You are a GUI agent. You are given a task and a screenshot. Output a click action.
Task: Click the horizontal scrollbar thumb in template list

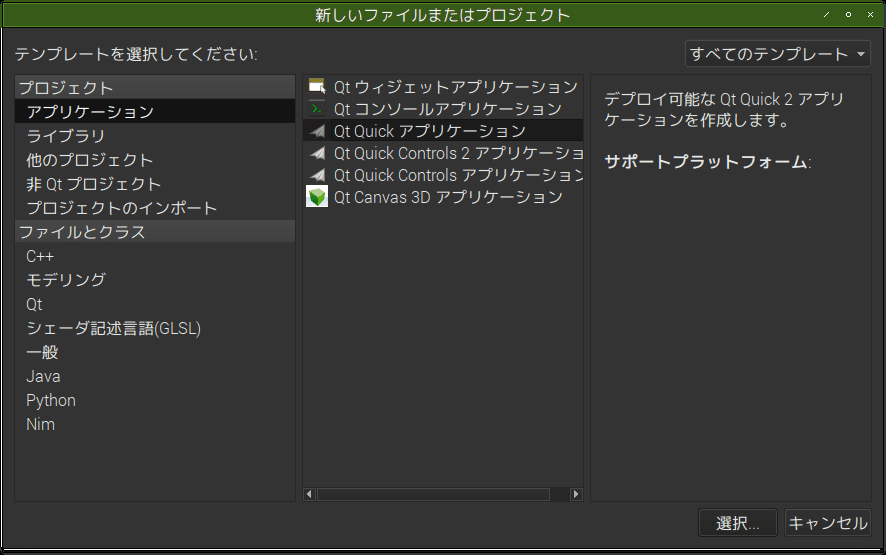pyautogui.click(x=433, y=494)
